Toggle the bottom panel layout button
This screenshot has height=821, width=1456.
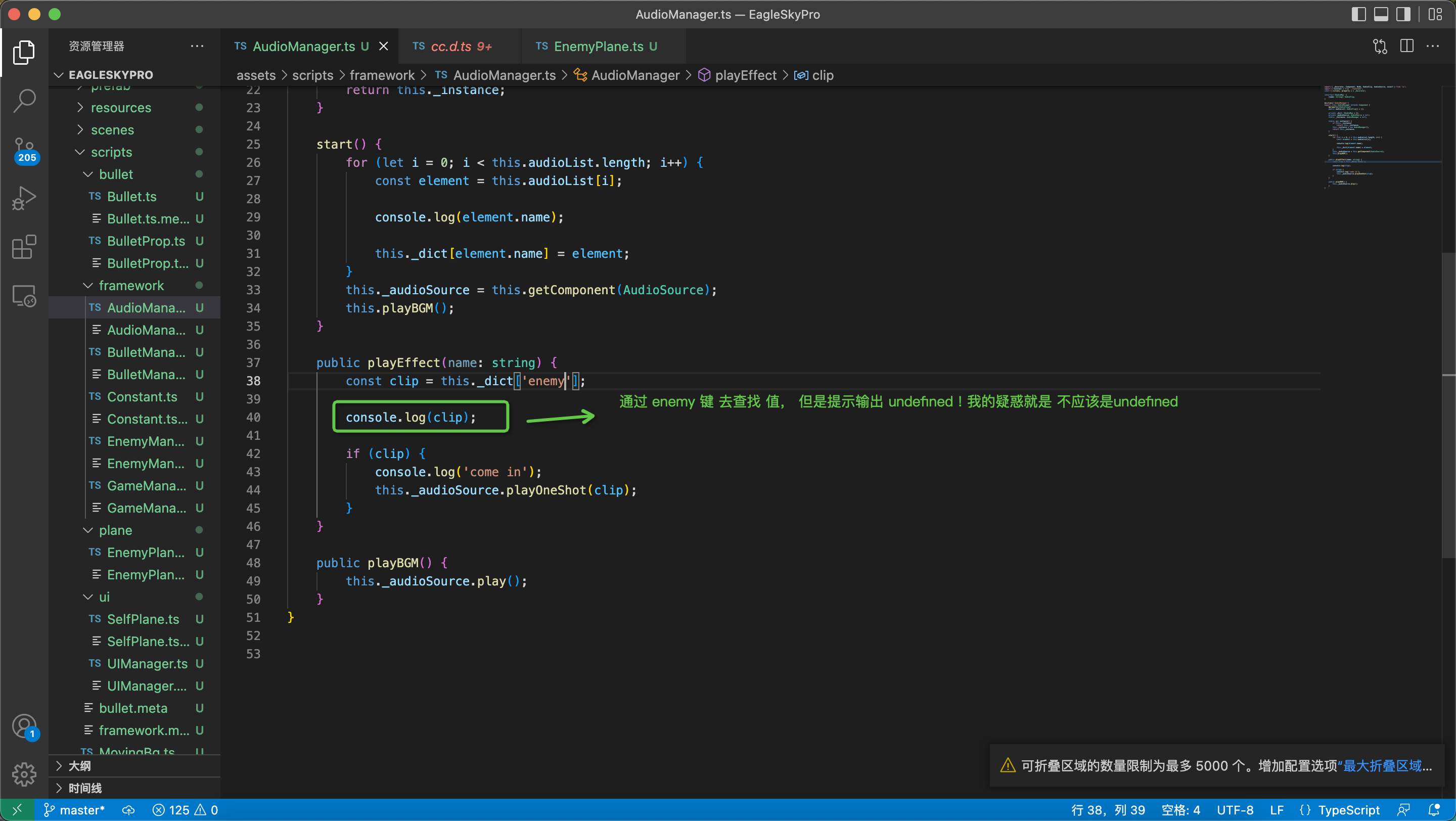1381,14
